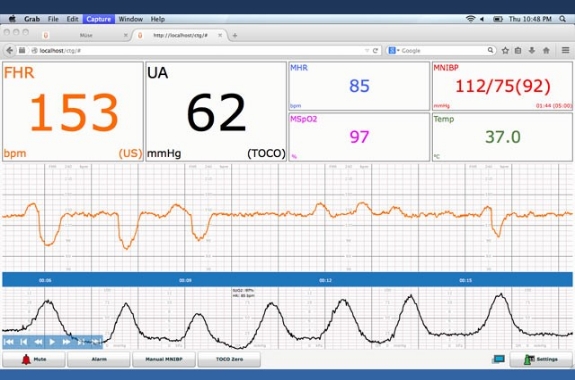The image size is (575, 380).
Task: Mute alarms with the red bell button
Action: pyautogui.click(x=34, y=359)
